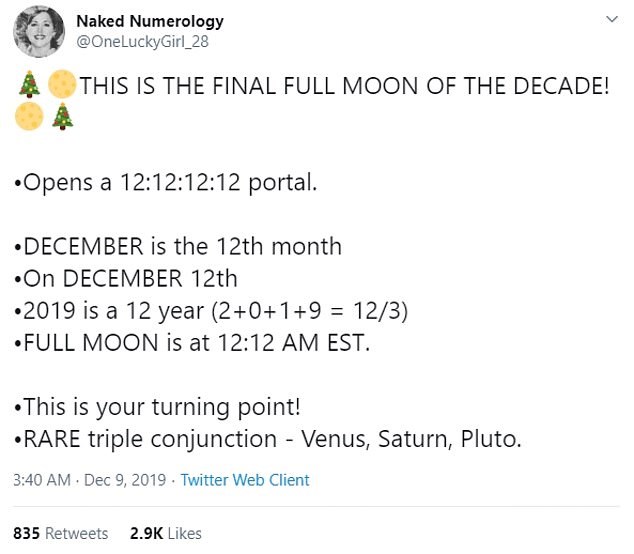View the 2.9K Likes list
The height and width of the screenshot is (554, 634).
click(x=165, y=533)
